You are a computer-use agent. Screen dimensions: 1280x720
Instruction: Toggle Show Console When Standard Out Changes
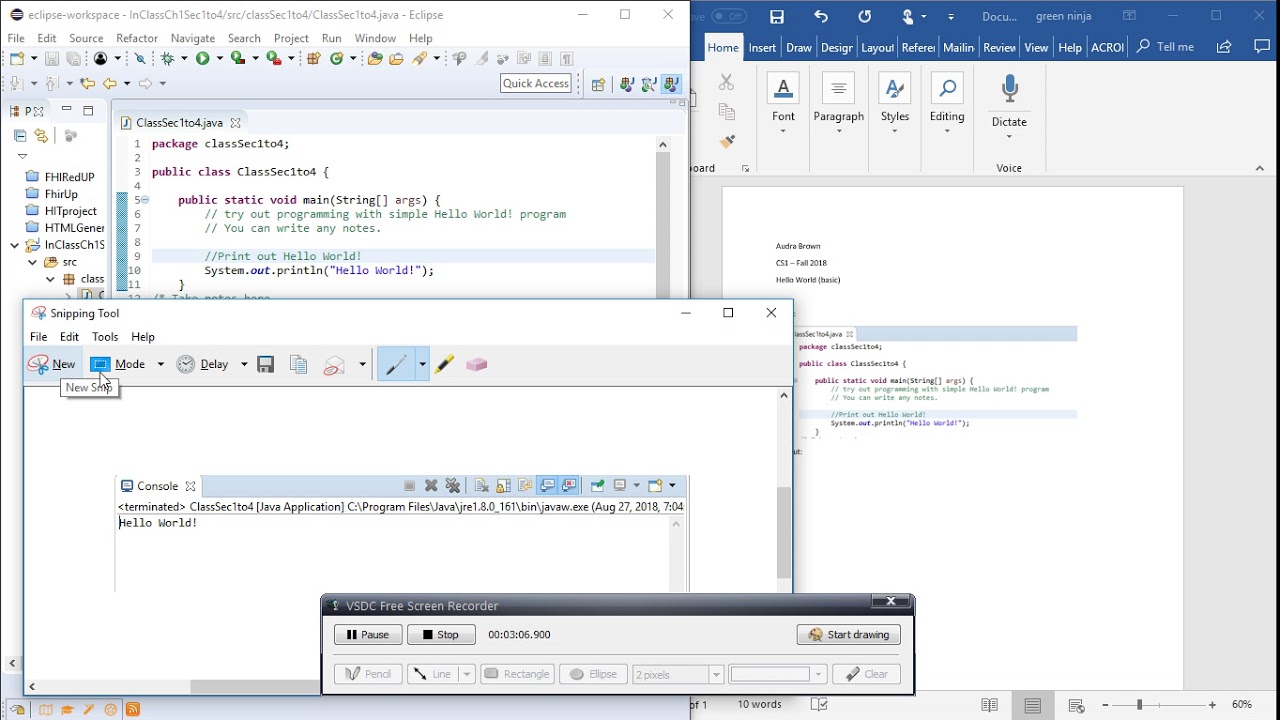pyautogui.click(x=547, y=485)
